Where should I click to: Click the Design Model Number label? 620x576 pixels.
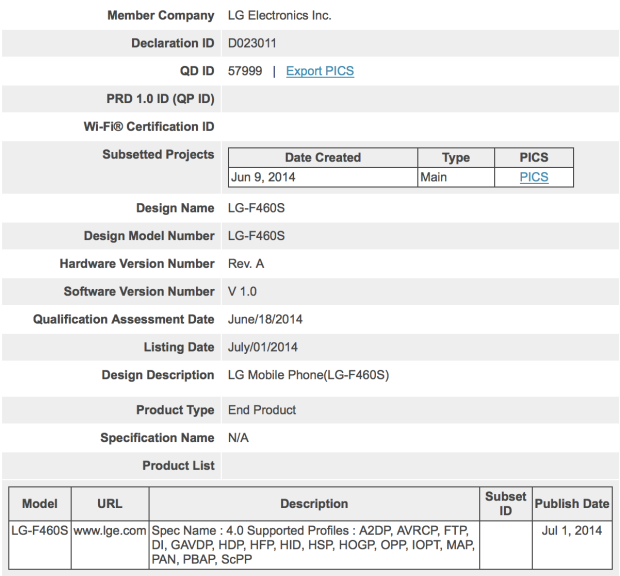[x=149, y=236]
